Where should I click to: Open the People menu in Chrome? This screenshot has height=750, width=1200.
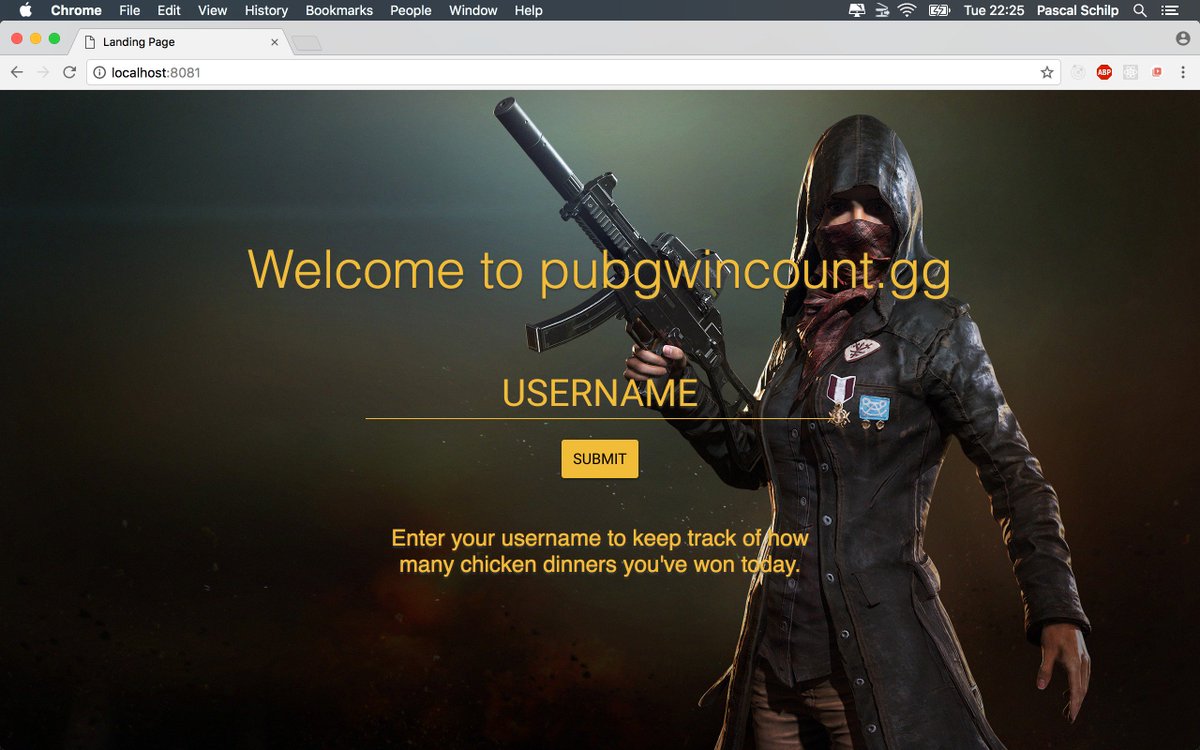[x=410, y=10]
